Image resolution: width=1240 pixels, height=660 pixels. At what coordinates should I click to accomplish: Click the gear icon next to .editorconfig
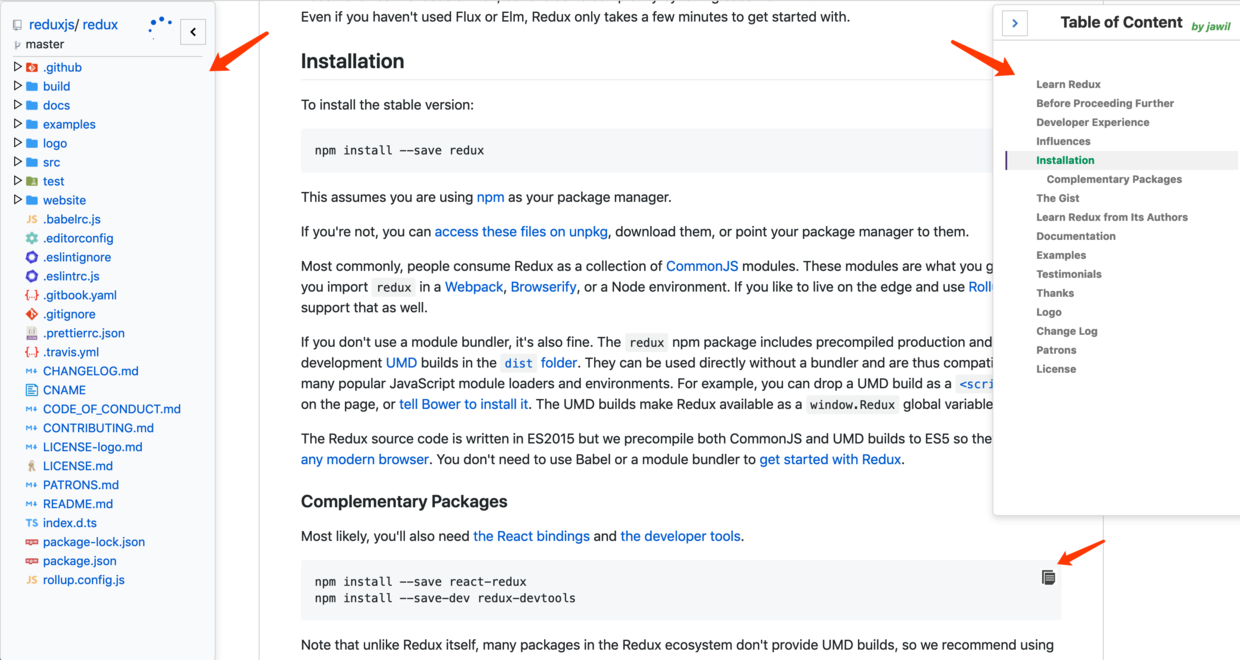coord(32,238)
